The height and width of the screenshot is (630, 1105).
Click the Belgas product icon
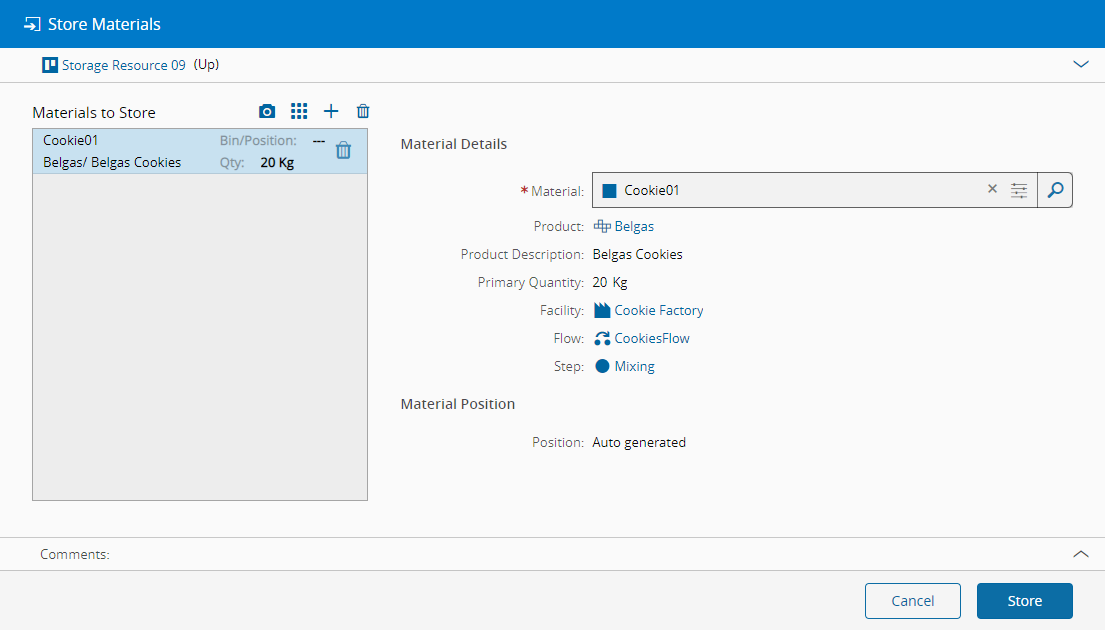click(602, 226)
